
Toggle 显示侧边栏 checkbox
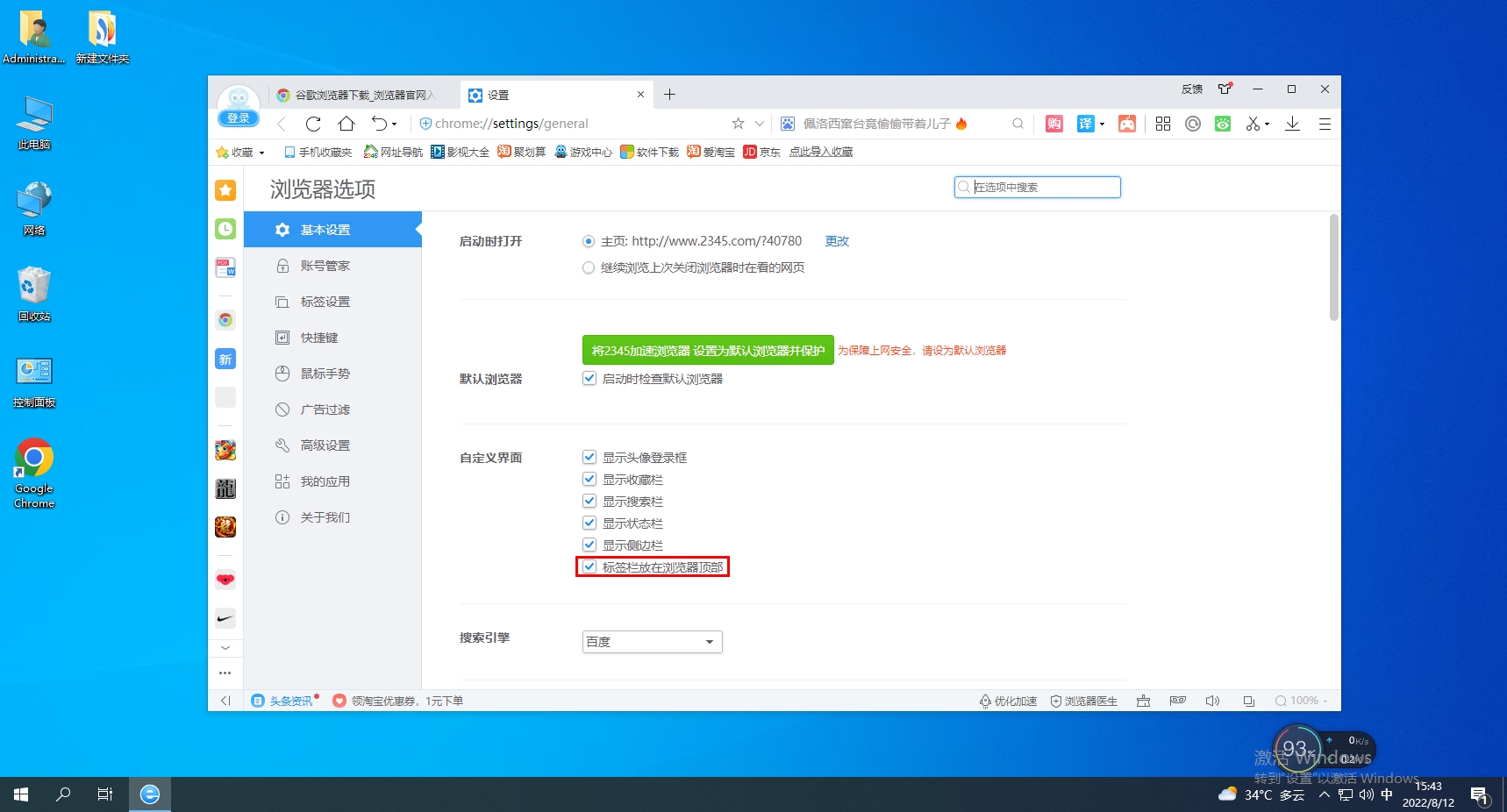pyautogui.click(x=589, y=545)
